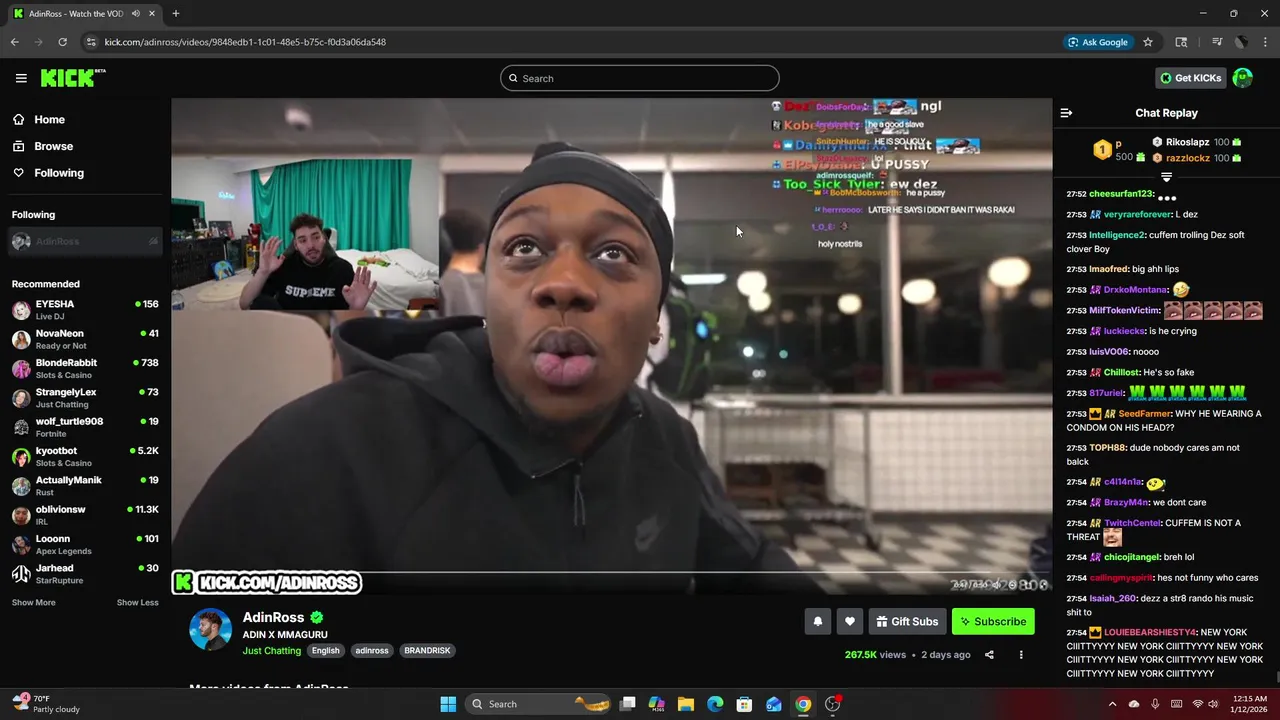Open File Explorer from taskbar
This screenshot has height=720, width=1280.
pos(686,704)
